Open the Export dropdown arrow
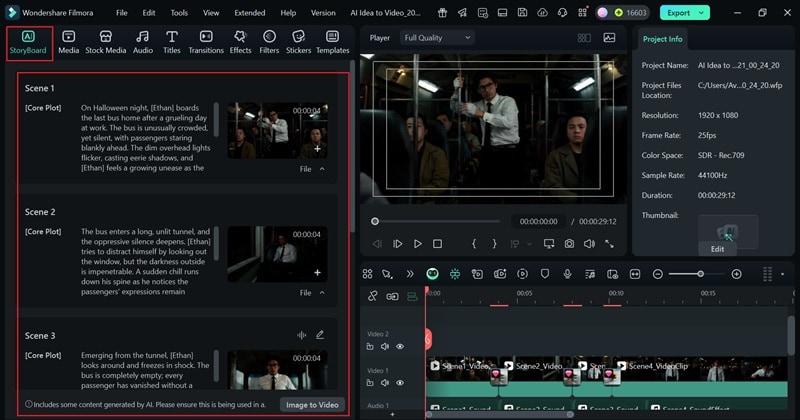 coord(702,13)
